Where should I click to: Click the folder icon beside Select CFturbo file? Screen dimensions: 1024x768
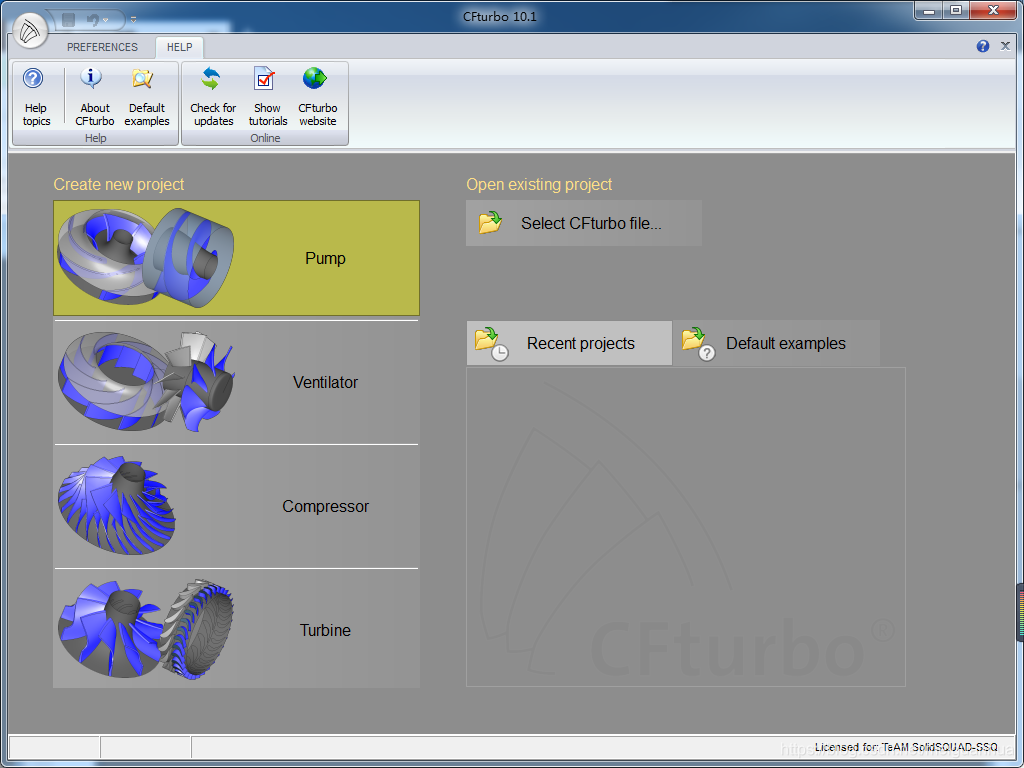[490, 223]
